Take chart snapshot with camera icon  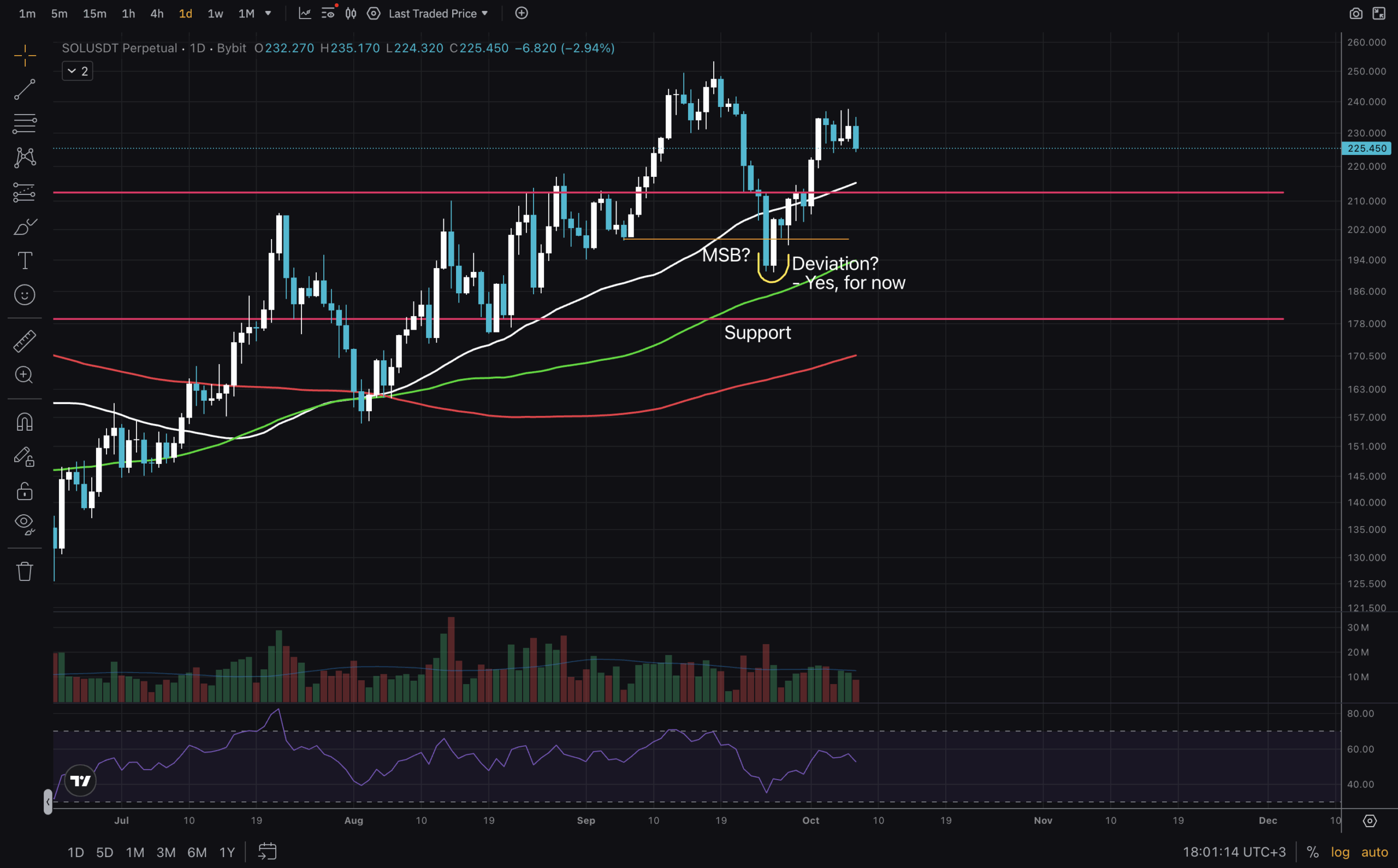(1355, 13)
